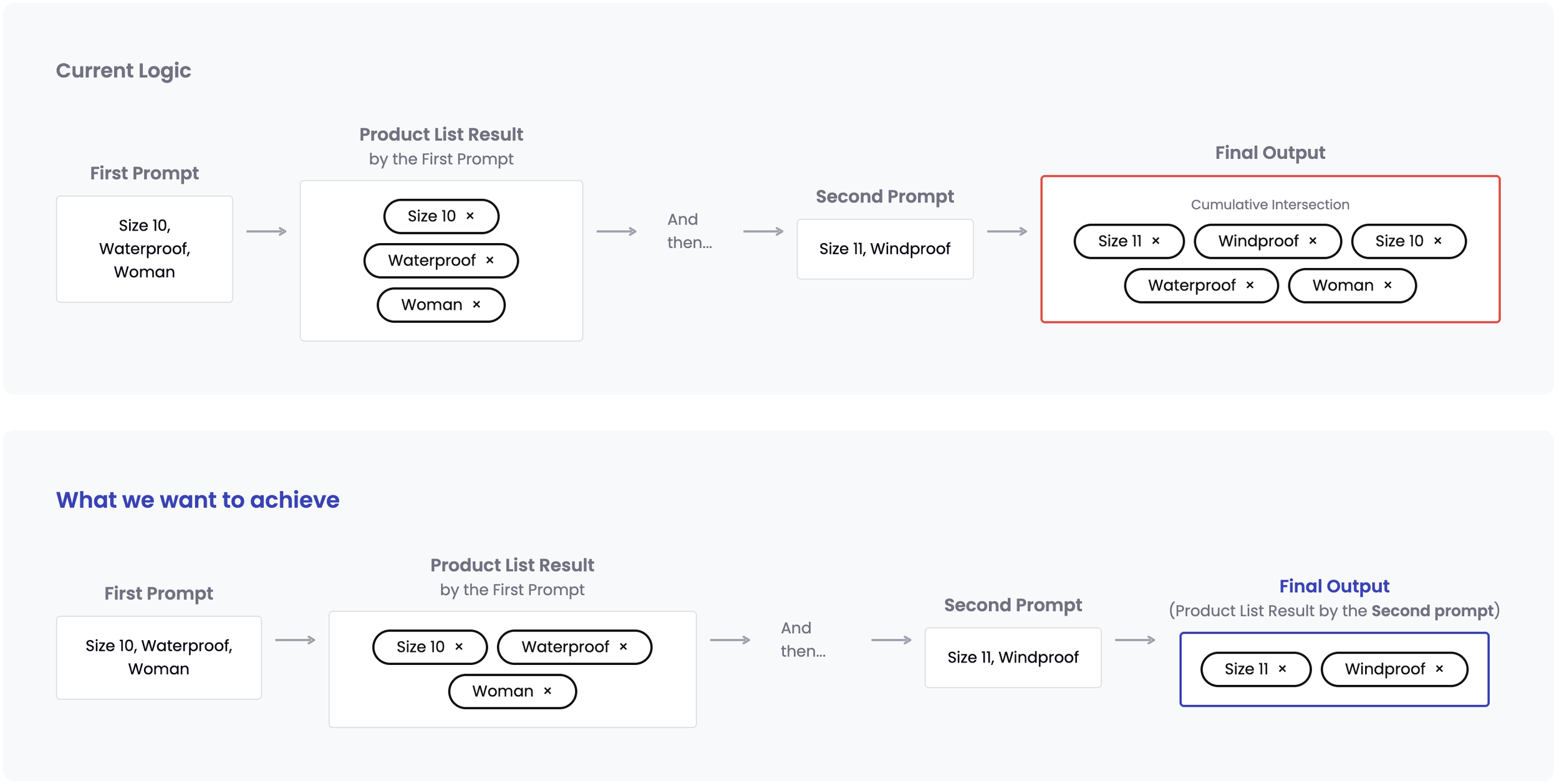The height and width of the screenshot is (784, 1559).
Task: Delete Size 10 tag in Cumulative Intersection box
Action: click(x=1438, y=241)
